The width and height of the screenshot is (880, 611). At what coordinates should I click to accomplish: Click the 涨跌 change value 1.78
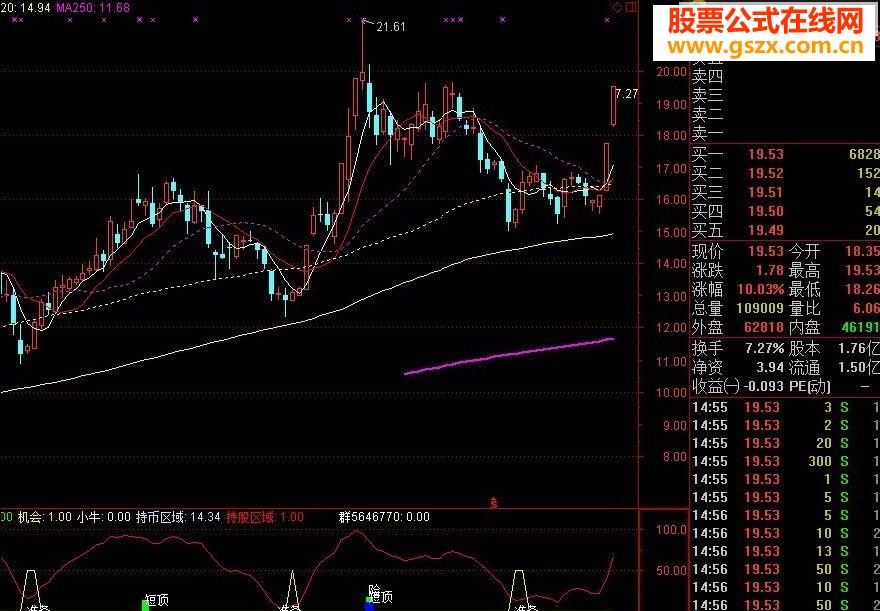pos(769,270)
